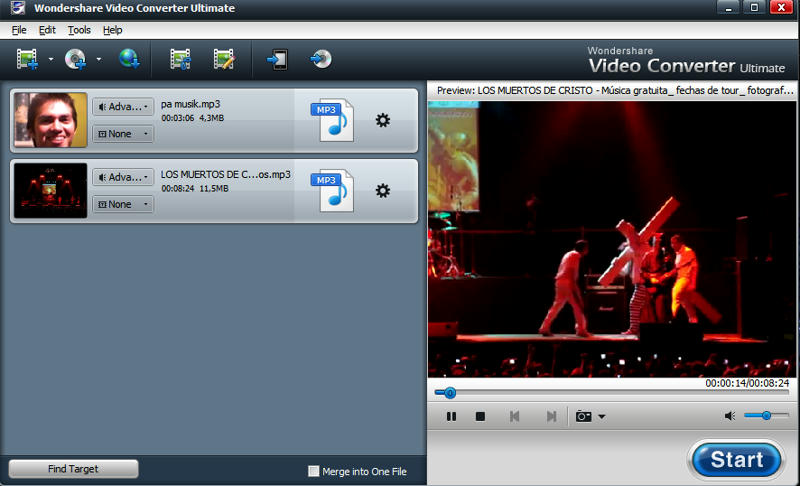
Task: Jump to next frame in preview
Action: (551, 417)
